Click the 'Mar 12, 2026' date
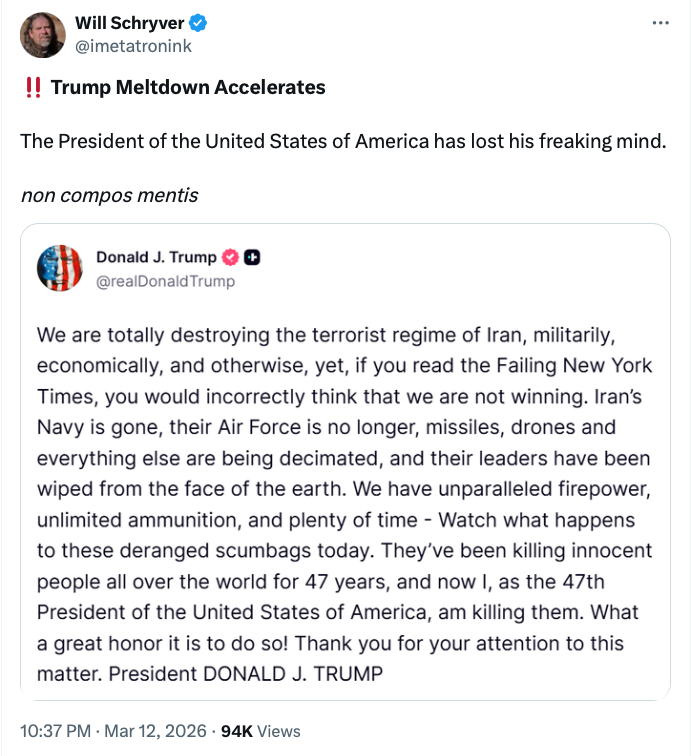 (153, 732)
